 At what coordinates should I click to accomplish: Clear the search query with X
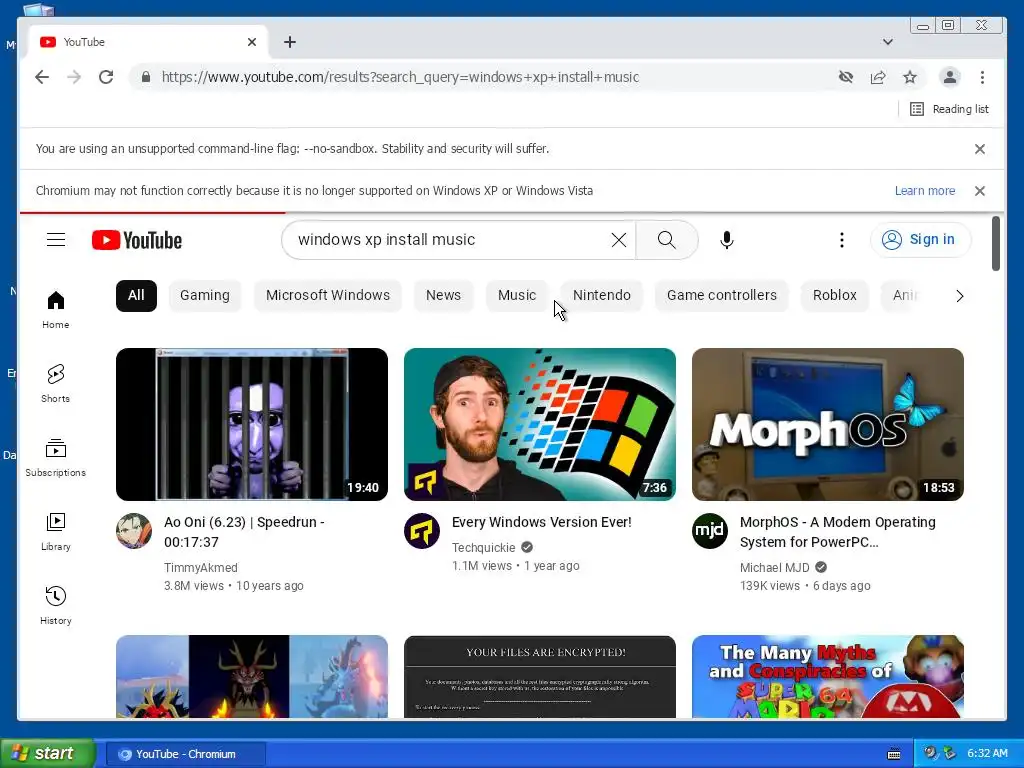618,240
